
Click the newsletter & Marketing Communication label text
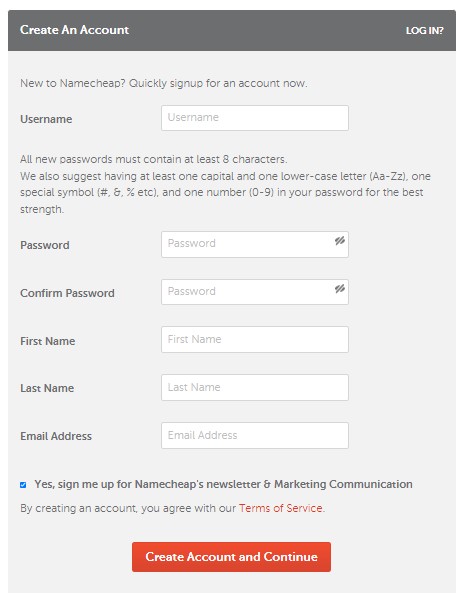point(223,484)
